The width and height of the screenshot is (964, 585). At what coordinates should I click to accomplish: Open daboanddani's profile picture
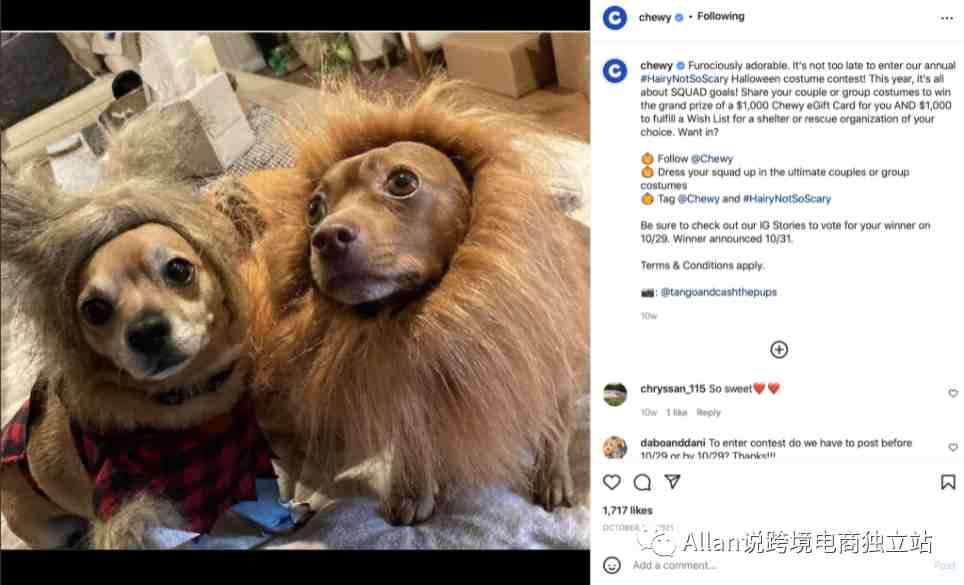[x=615, y=448]
